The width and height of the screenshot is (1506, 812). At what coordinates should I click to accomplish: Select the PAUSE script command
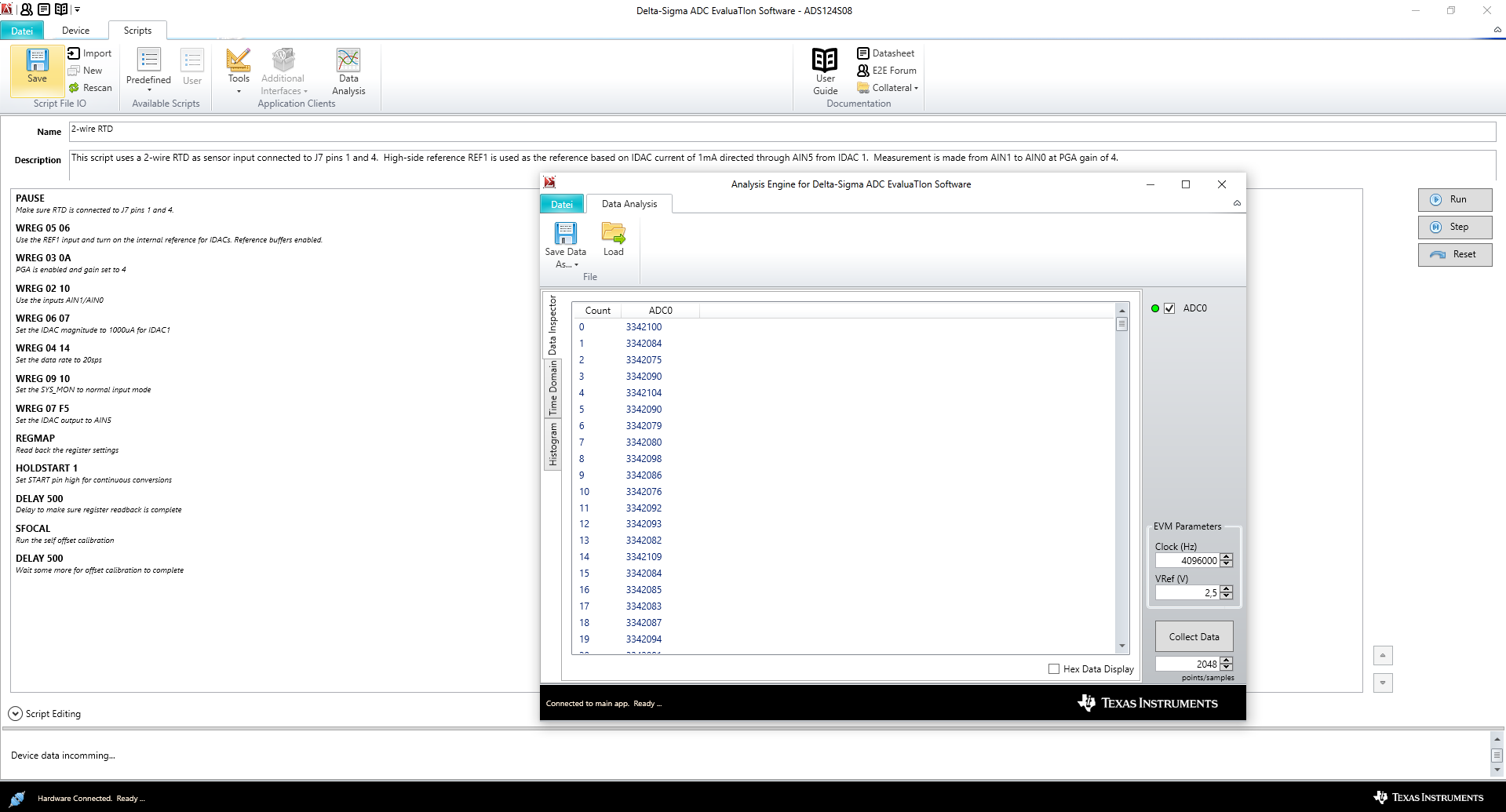[x=31, y=198]
